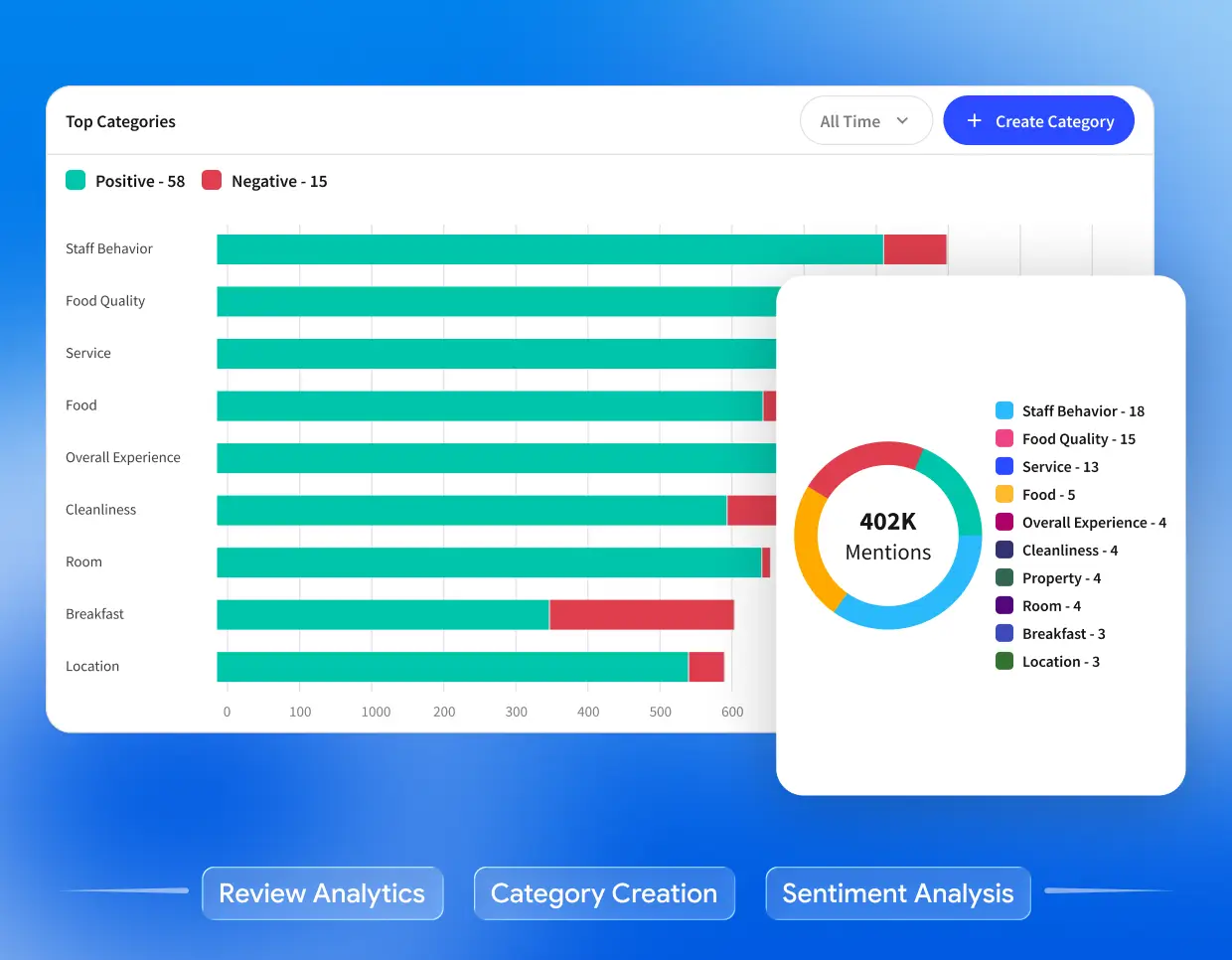This screenshot has width=1232, height=960.
Task: Click the Location axis label
Action: (x=92, y=667)
